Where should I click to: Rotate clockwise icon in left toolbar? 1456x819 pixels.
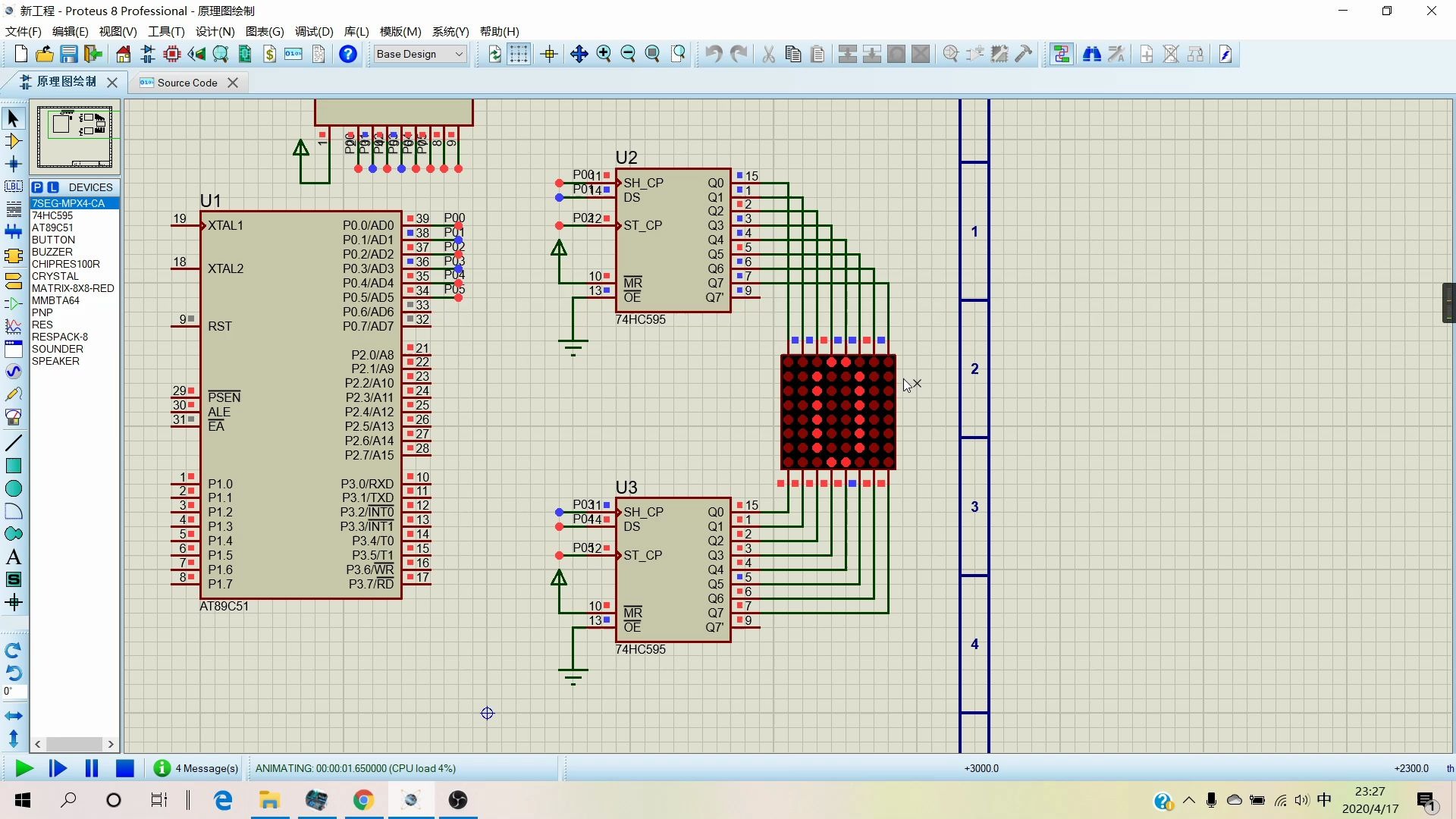click(x=14, y=651)
